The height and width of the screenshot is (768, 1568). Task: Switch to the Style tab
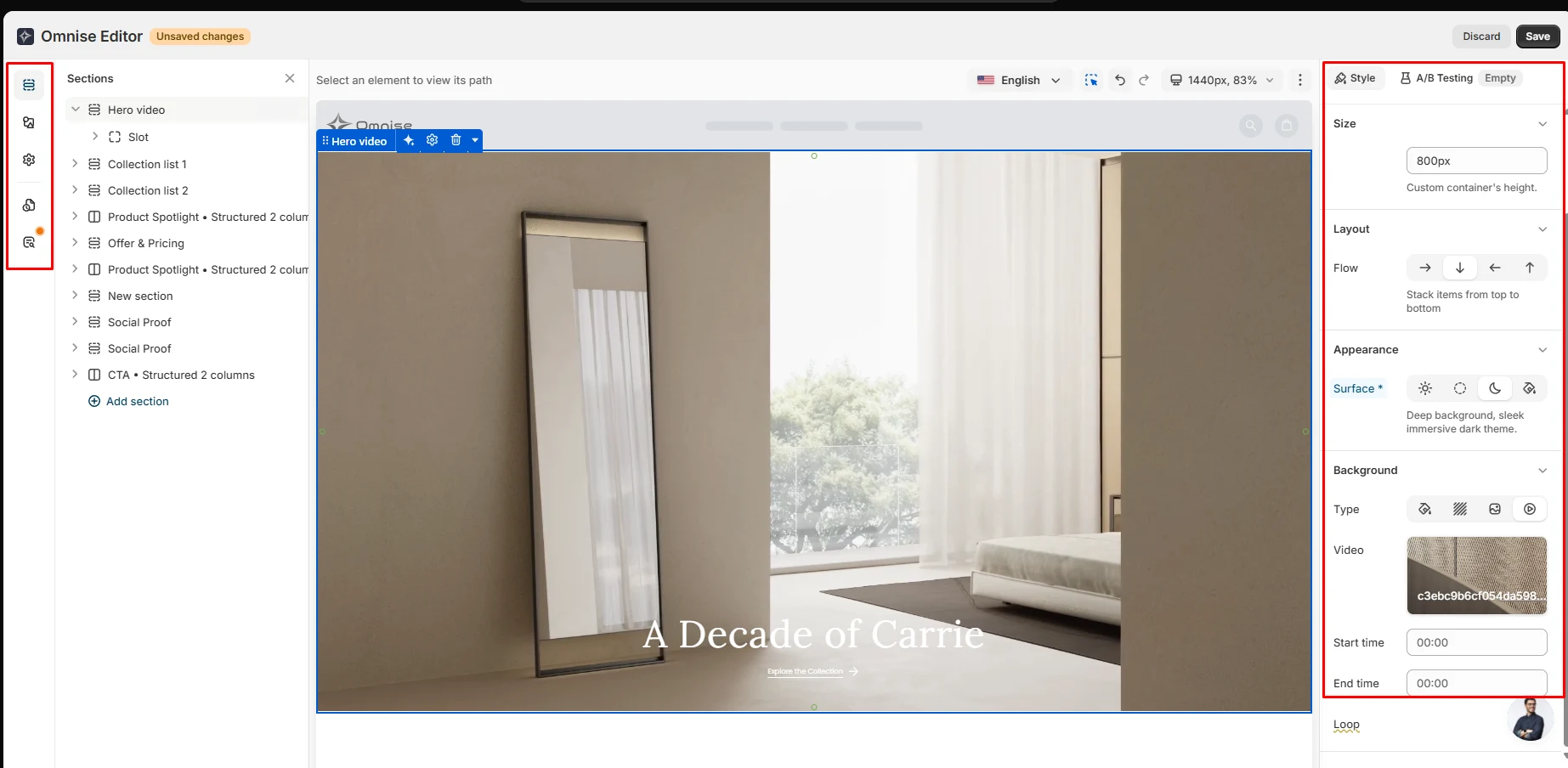pos(1356,78)
